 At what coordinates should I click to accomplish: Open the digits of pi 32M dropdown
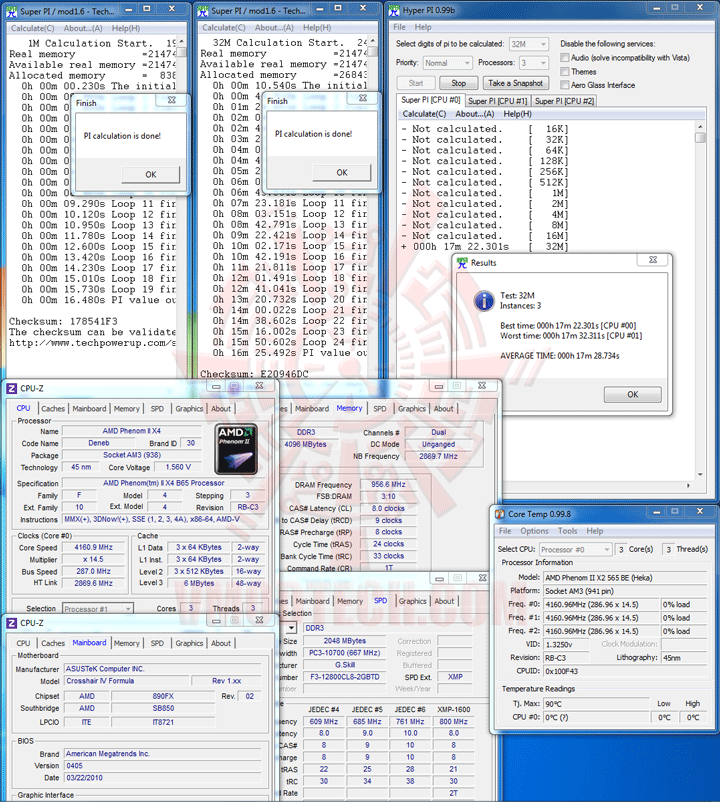point(529,44)
